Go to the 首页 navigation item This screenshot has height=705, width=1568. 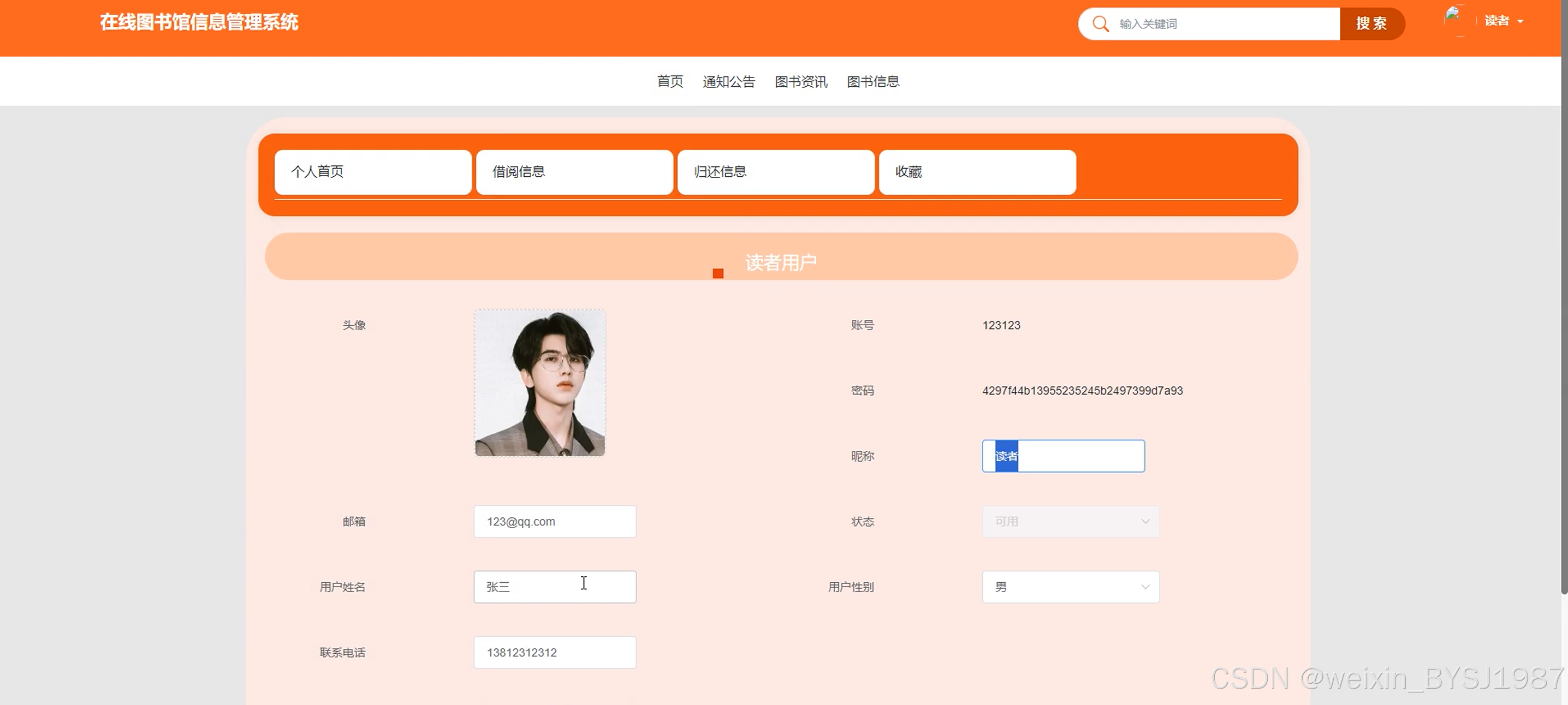[669, 81]
